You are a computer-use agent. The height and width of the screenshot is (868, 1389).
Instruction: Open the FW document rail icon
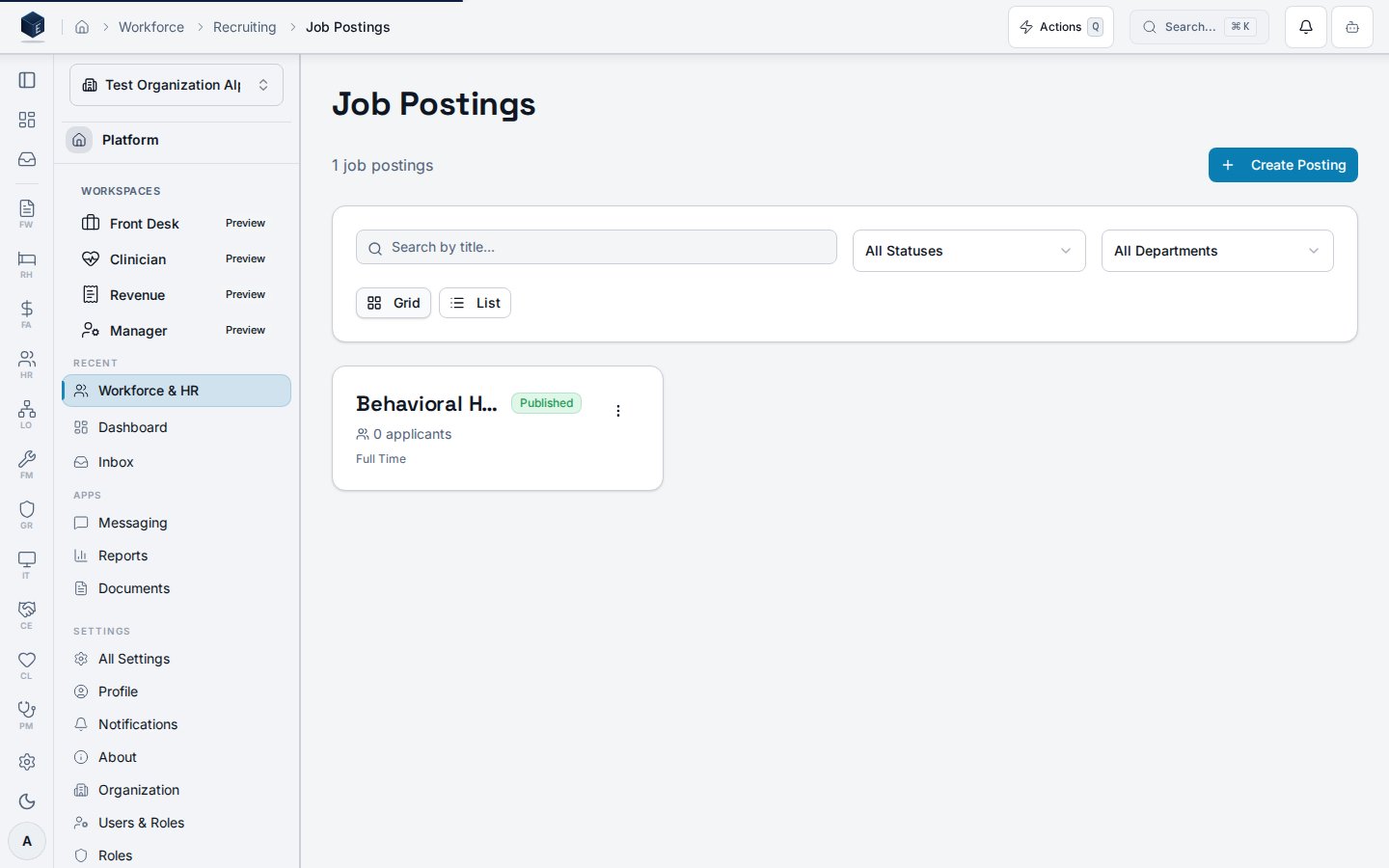(27, 213)
